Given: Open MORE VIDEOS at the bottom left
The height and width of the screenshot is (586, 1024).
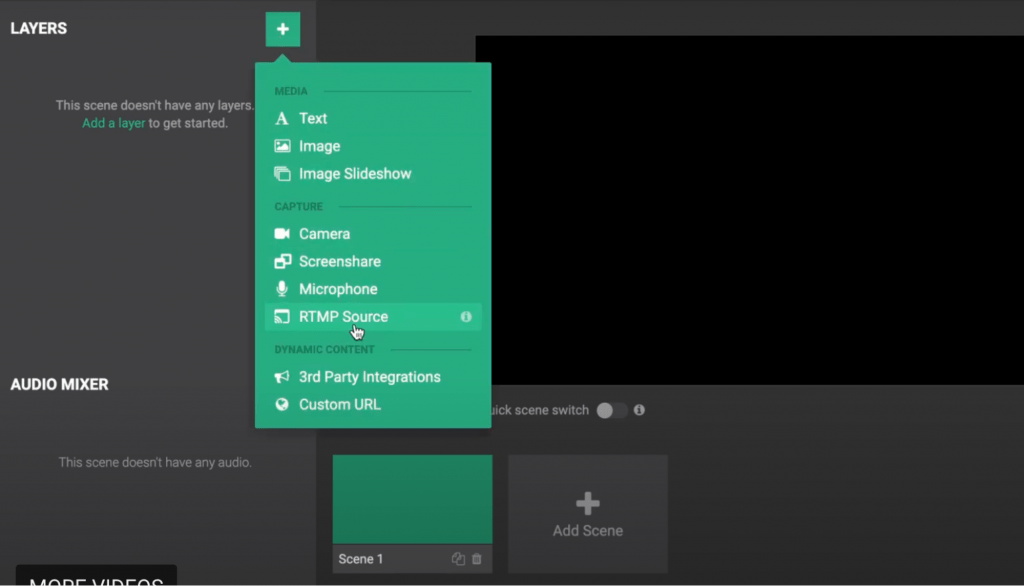Looking at the screenshot, I should click(96, 580).
